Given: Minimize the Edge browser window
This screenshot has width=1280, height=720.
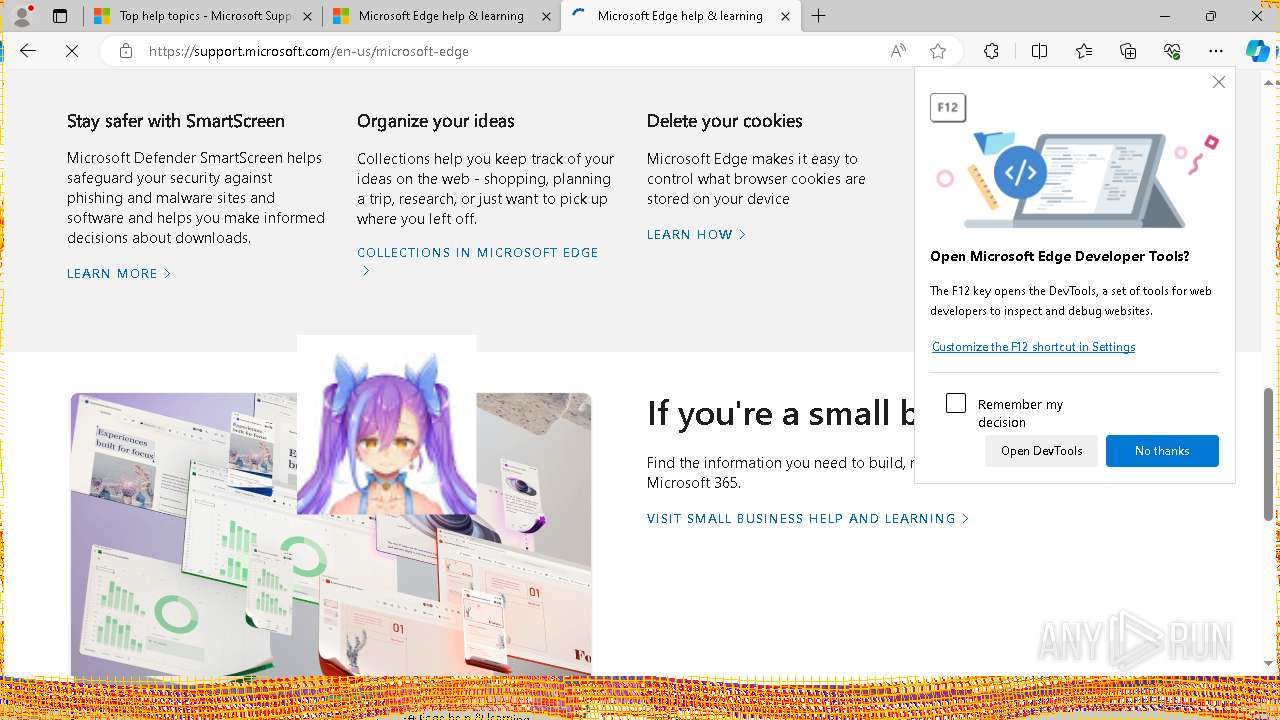Looking at the screenshot, I should click(1165, 16).
